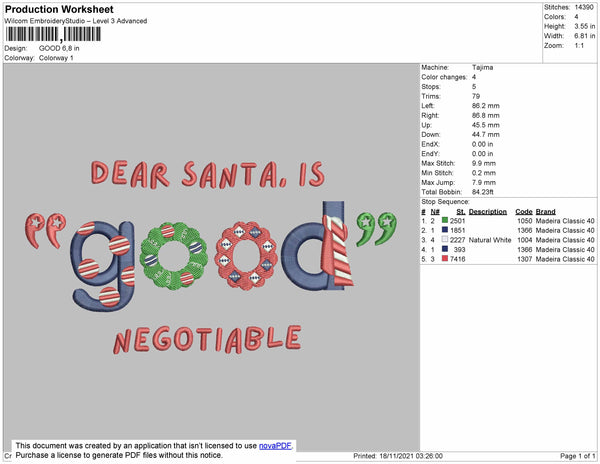The image size is (600, 464).
Task: Click stitch count "7416" in stop sequence
Action: (x=458, y=259)
